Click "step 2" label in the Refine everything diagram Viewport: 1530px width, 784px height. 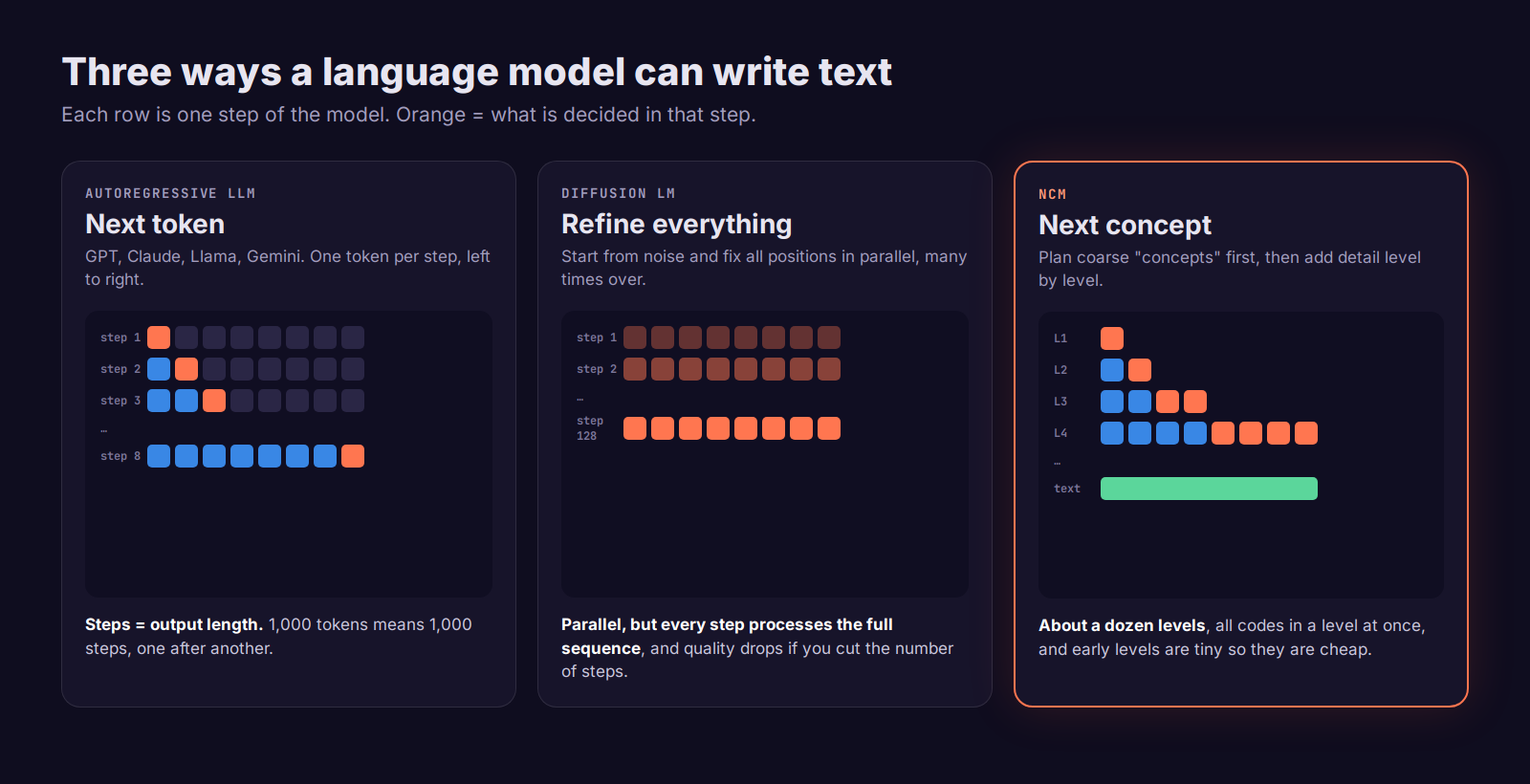(597, 369)
